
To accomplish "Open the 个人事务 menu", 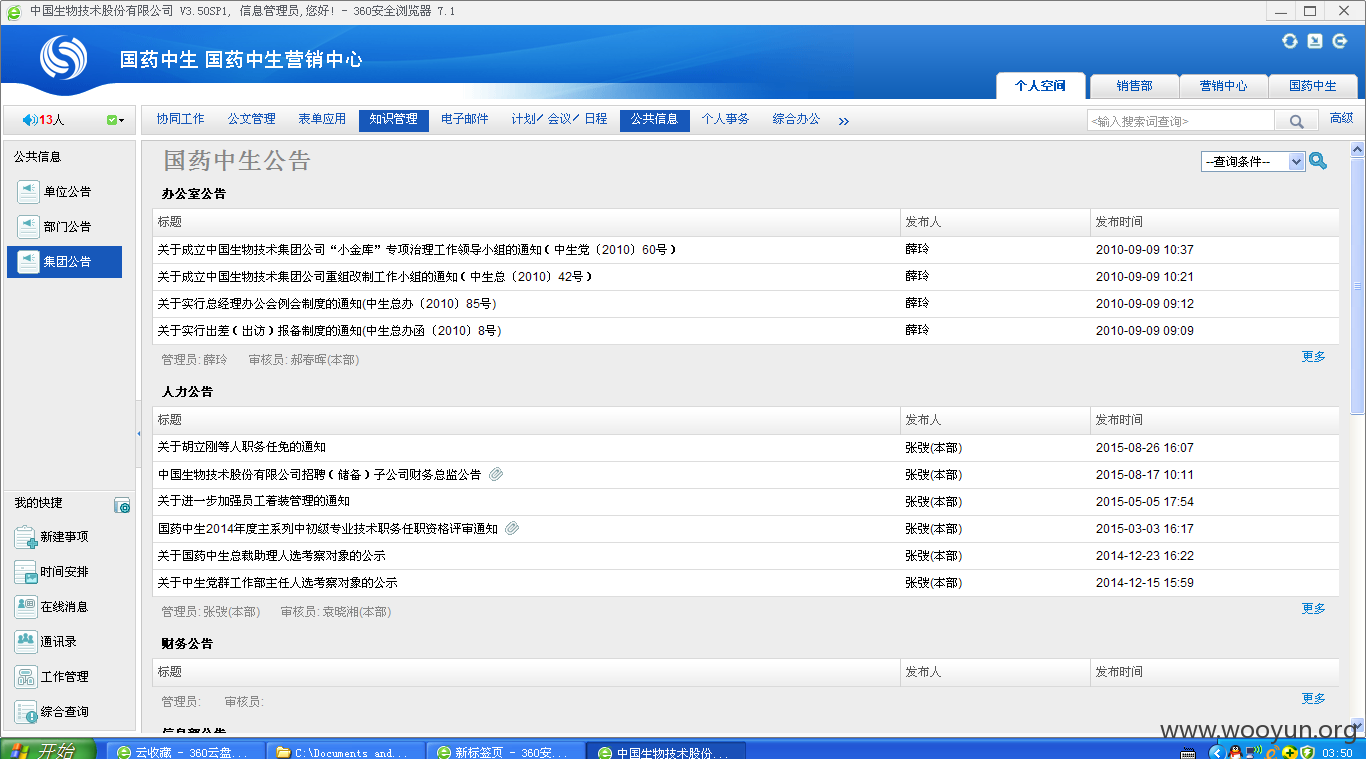I will pos(725,119).
